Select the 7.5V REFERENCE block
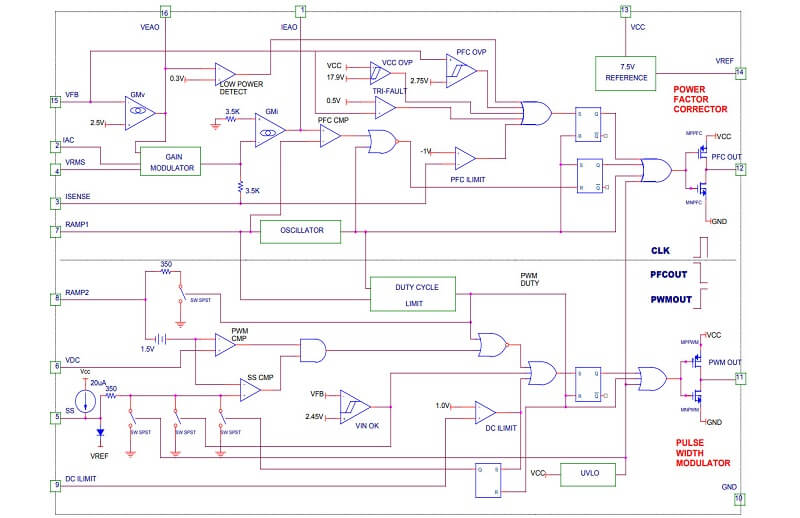Screen dimensions: 800x518 click(x=626, y=73)
